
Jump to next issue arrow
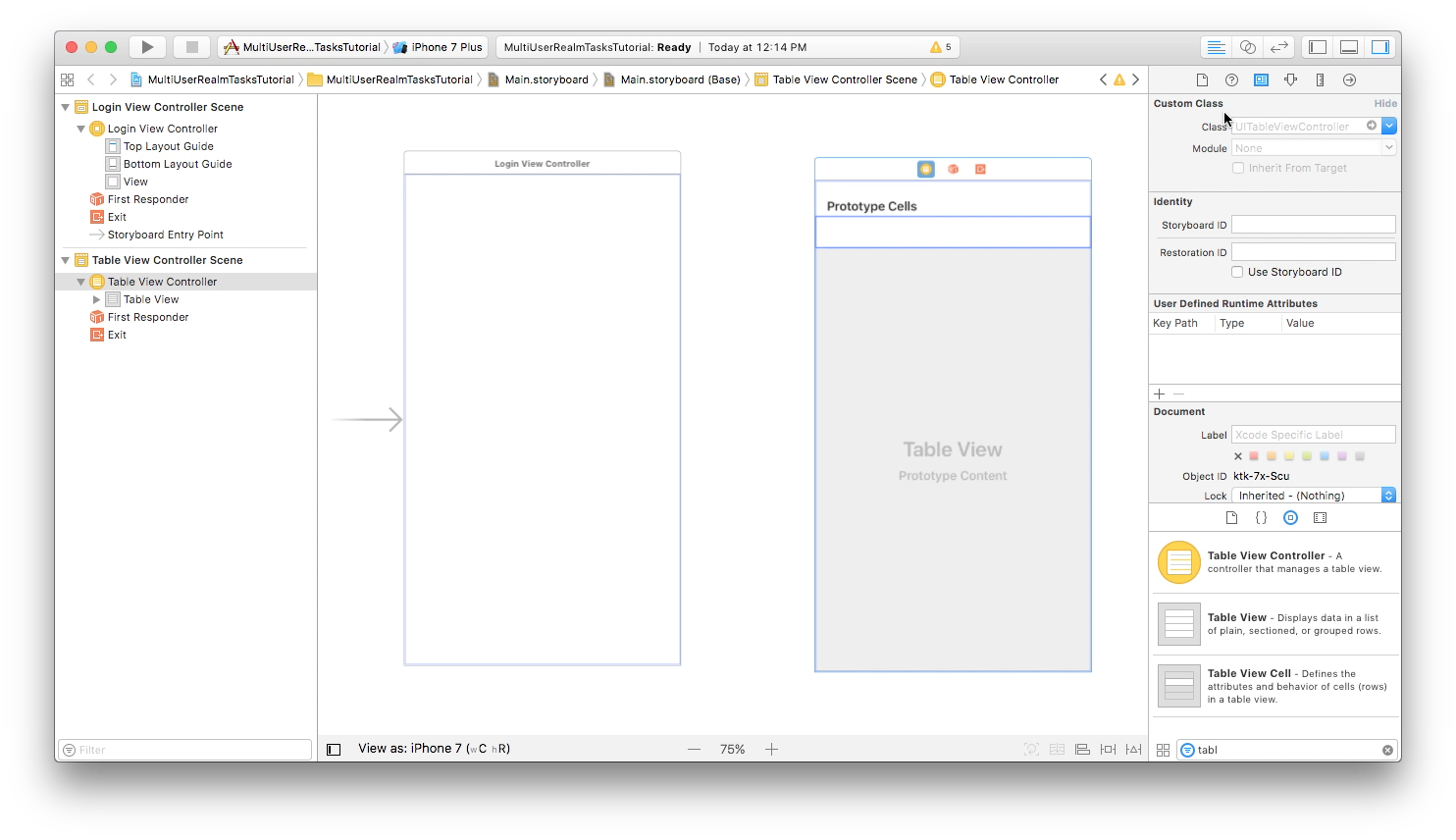(x=1135, y=79)
